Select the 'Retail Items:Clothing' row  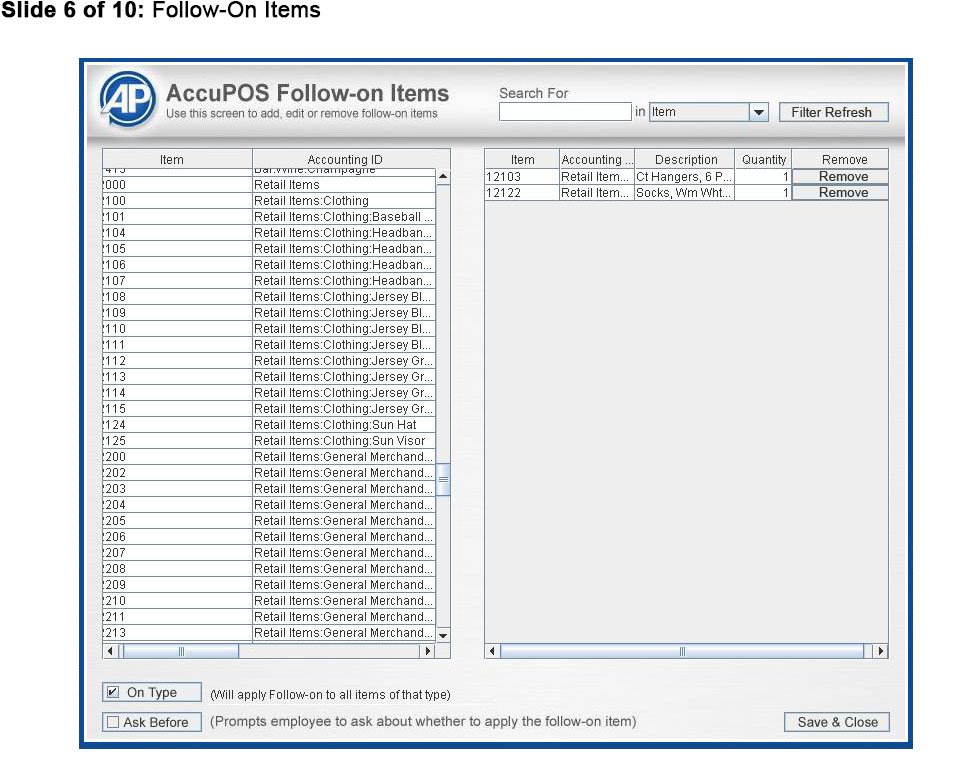[269, 201]
